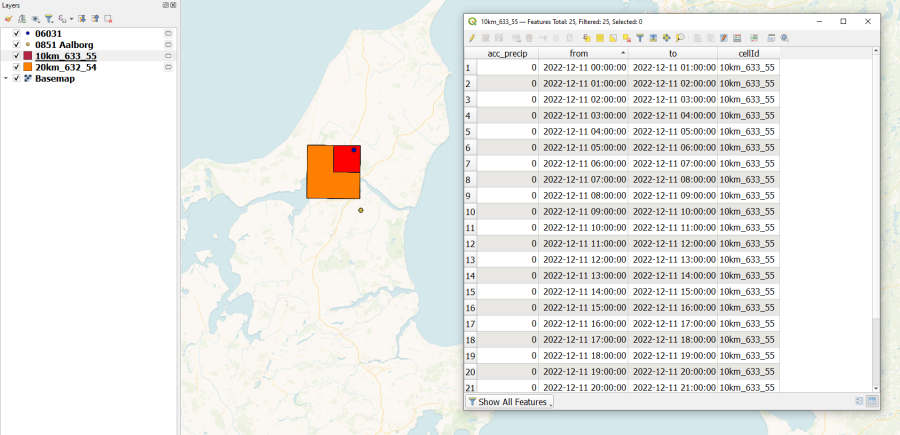This screenshot has height=435, width=900.
Task: Toggle editing mode pencil icon in attribute table
Action: point(472,38)
